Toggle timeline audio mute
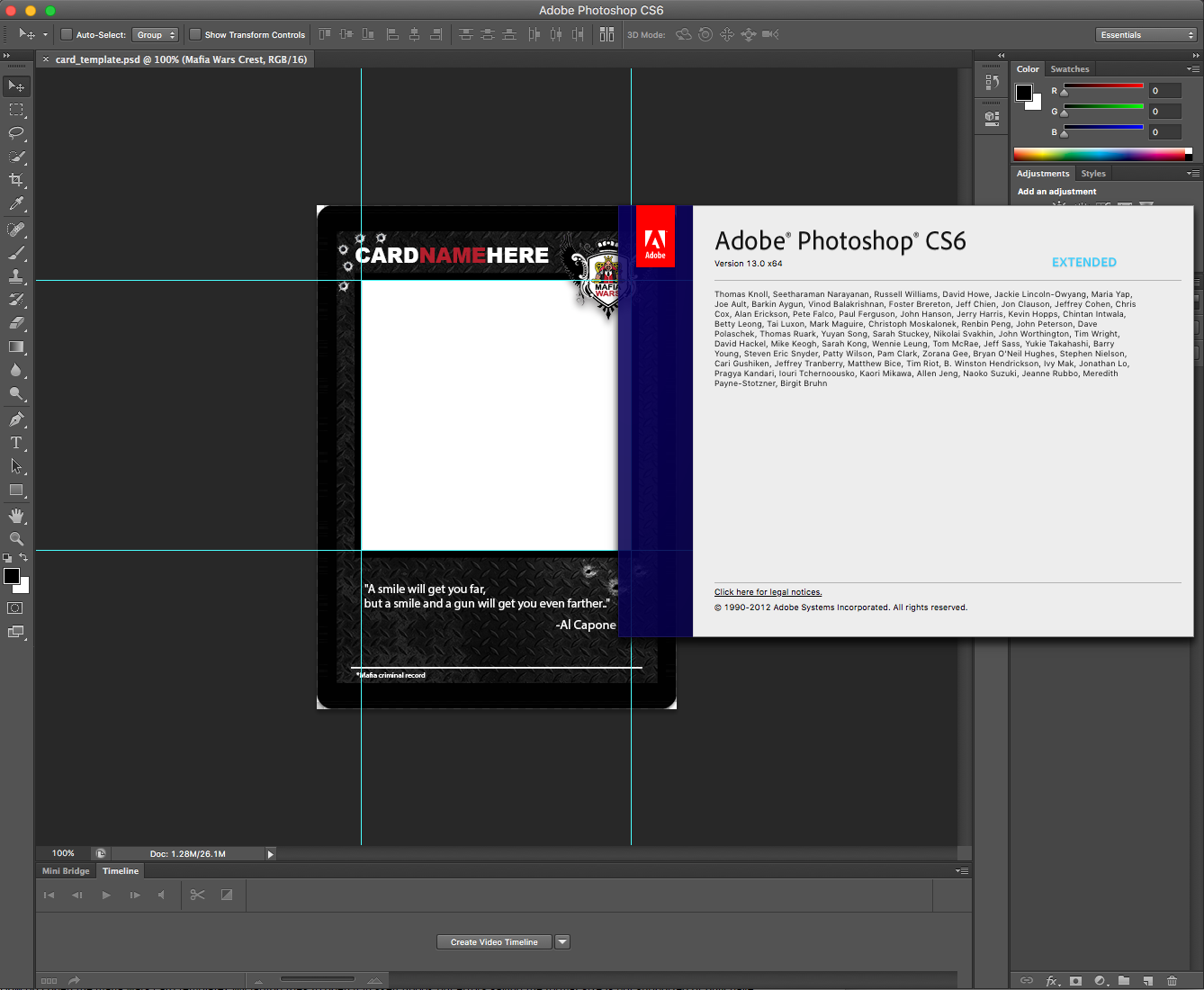Image resolution: width=1204 pixels, height=990 pixels. 161,895
